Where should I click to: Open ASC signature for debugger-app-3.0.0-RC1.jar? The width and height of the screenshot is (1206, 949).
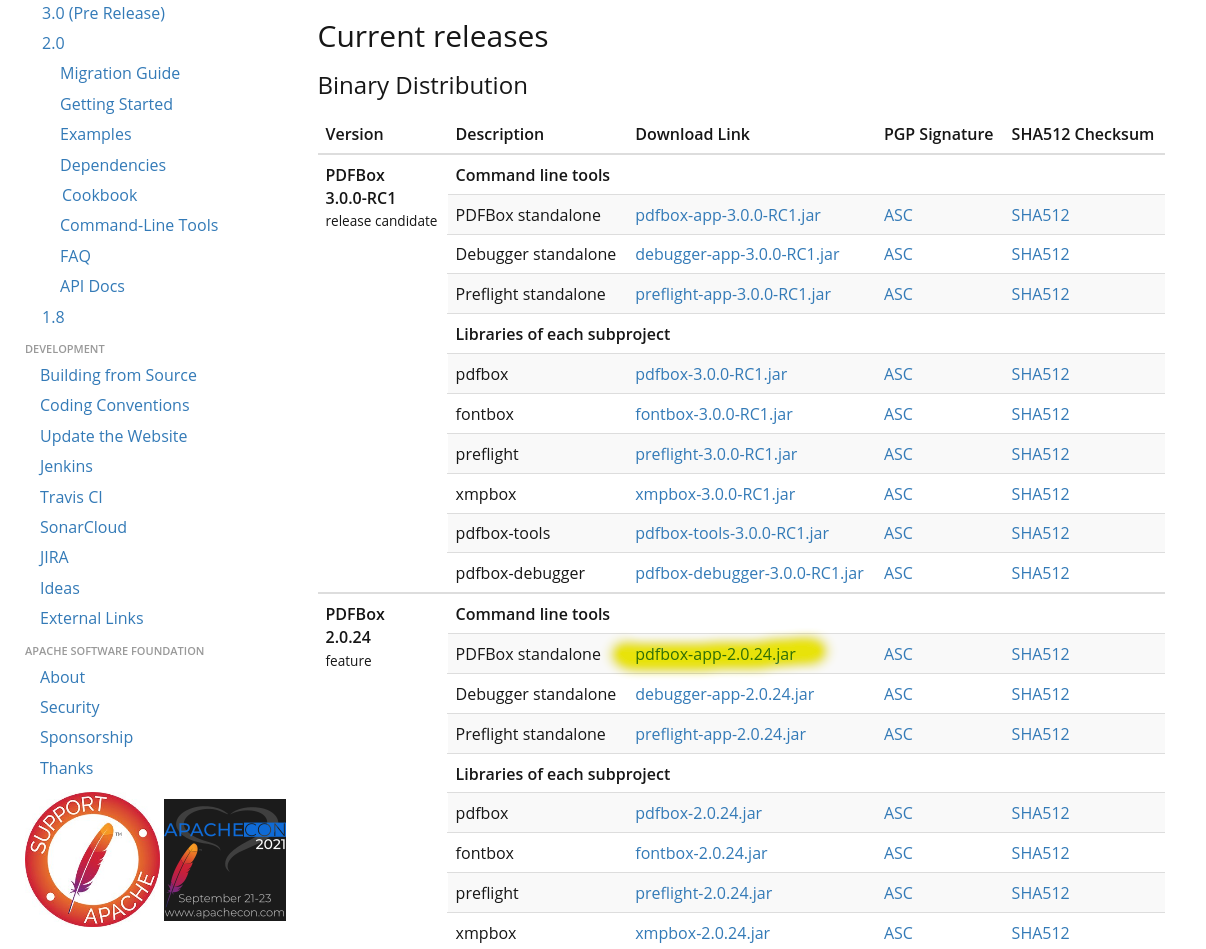898,254
